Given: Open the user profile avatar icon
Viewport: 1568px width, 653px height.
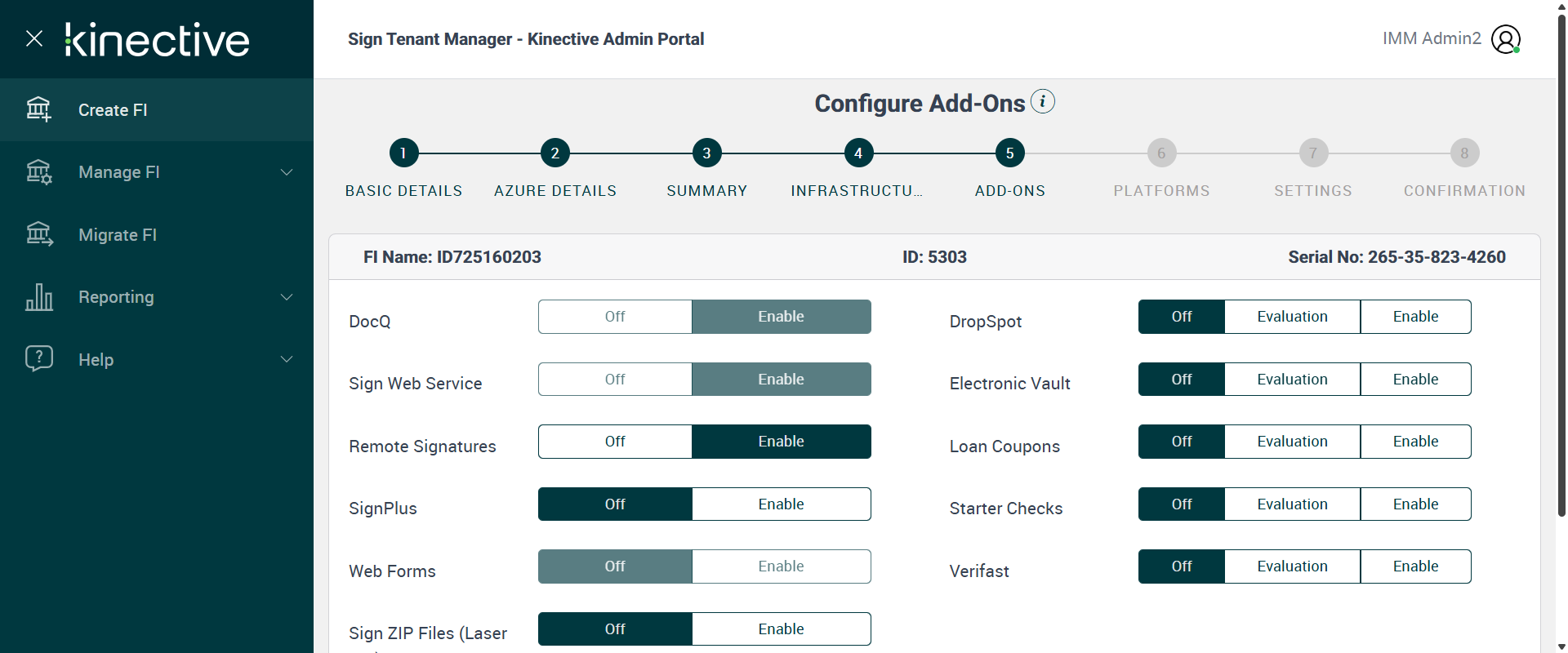Looking at the screenshot, I should click(1505, 39).
